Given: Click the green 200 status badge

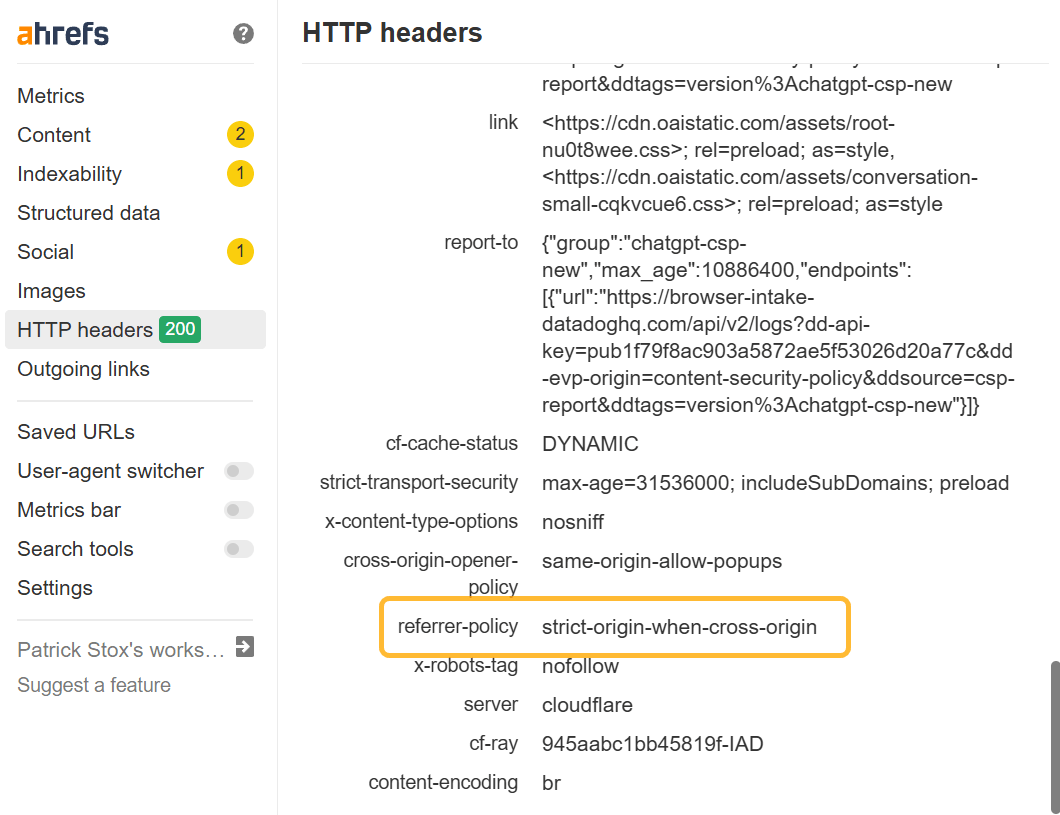Looking at the screenshot, I should (179, 329).
